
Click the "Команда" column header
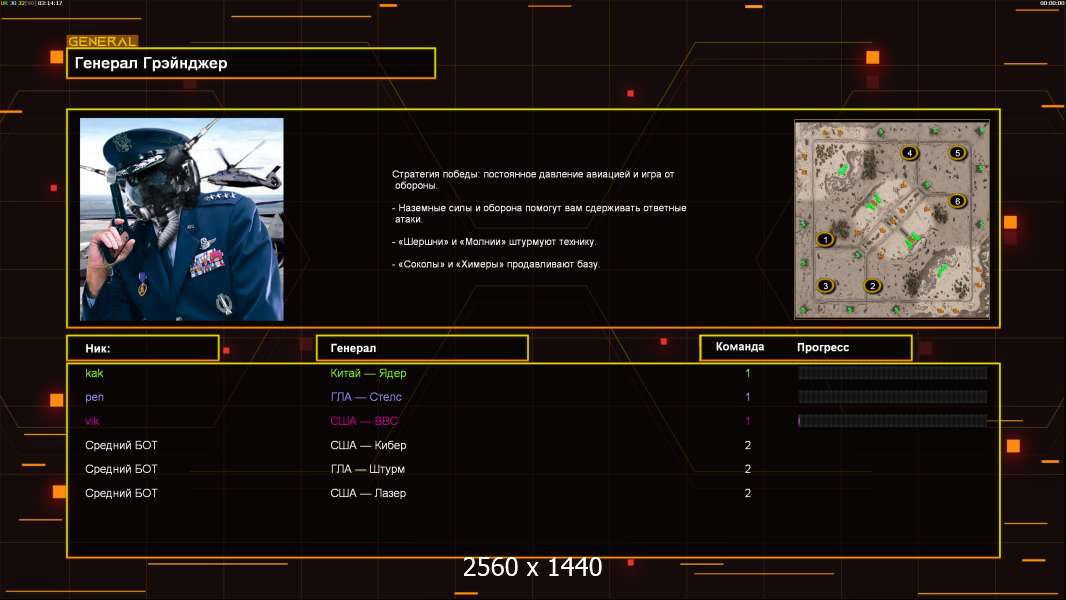740,347
